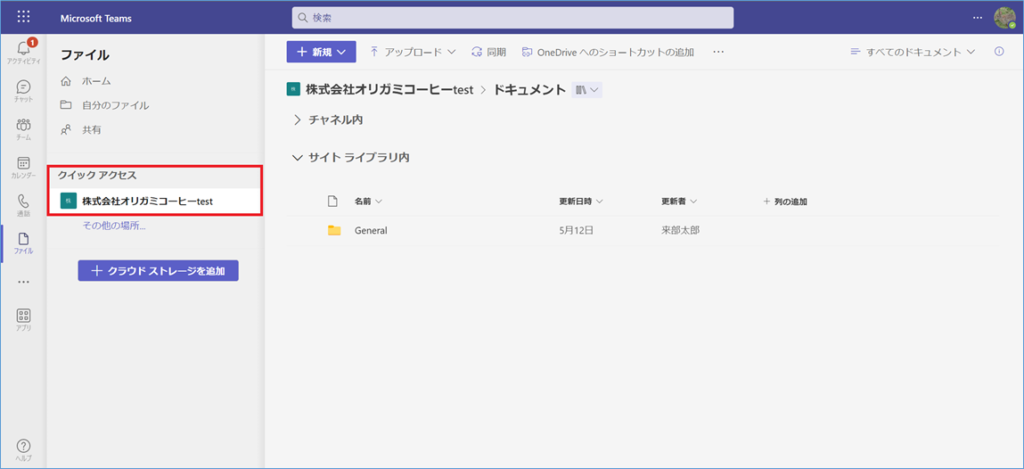
Task: Click the information pane icon at top right
Action: 999,52
